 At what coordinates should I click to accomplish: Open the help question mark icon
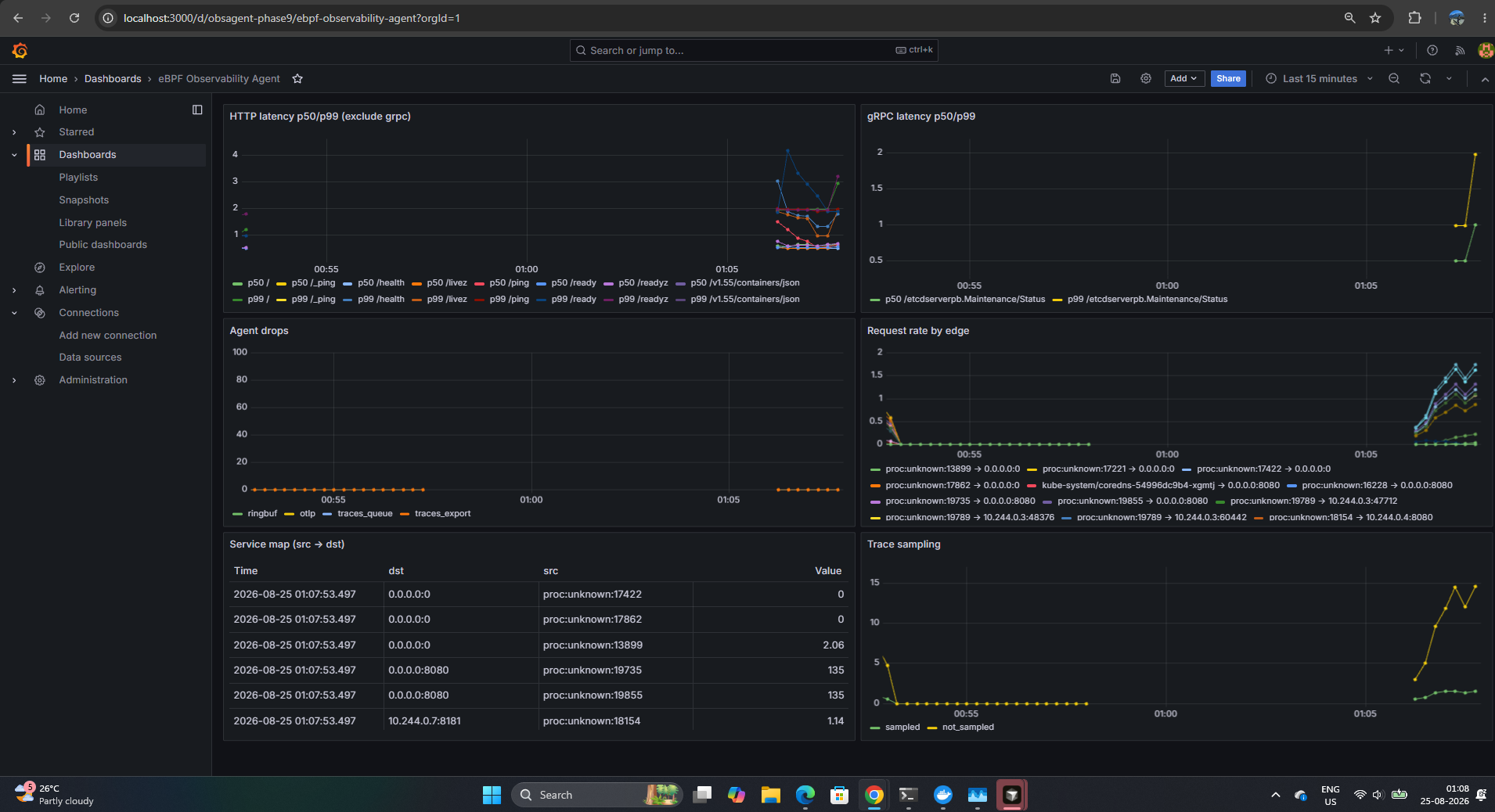pos(1432,51)
